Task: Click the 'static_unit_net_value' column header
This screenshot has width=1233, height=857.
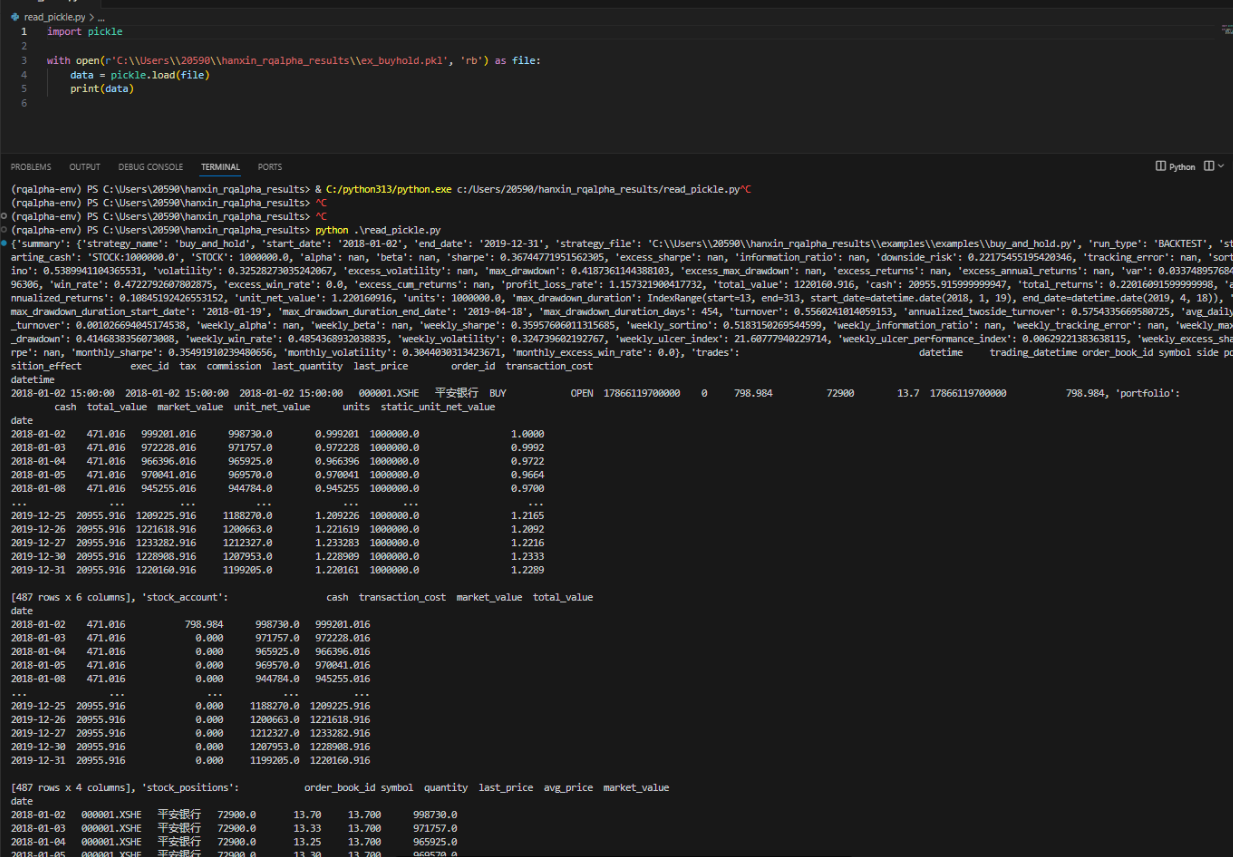Action: 438,407
